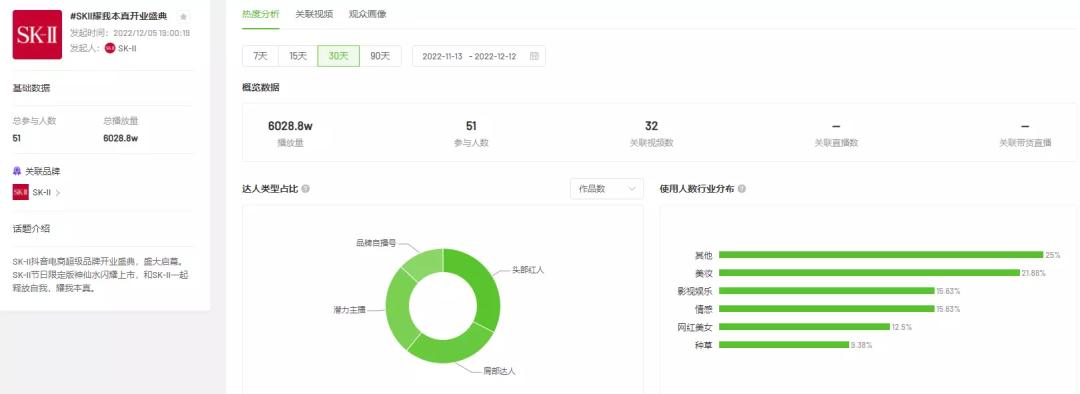The image size is (1080, 394).
Task: Click the small SK-II initiator avatar icon
Action: point(110,48)
